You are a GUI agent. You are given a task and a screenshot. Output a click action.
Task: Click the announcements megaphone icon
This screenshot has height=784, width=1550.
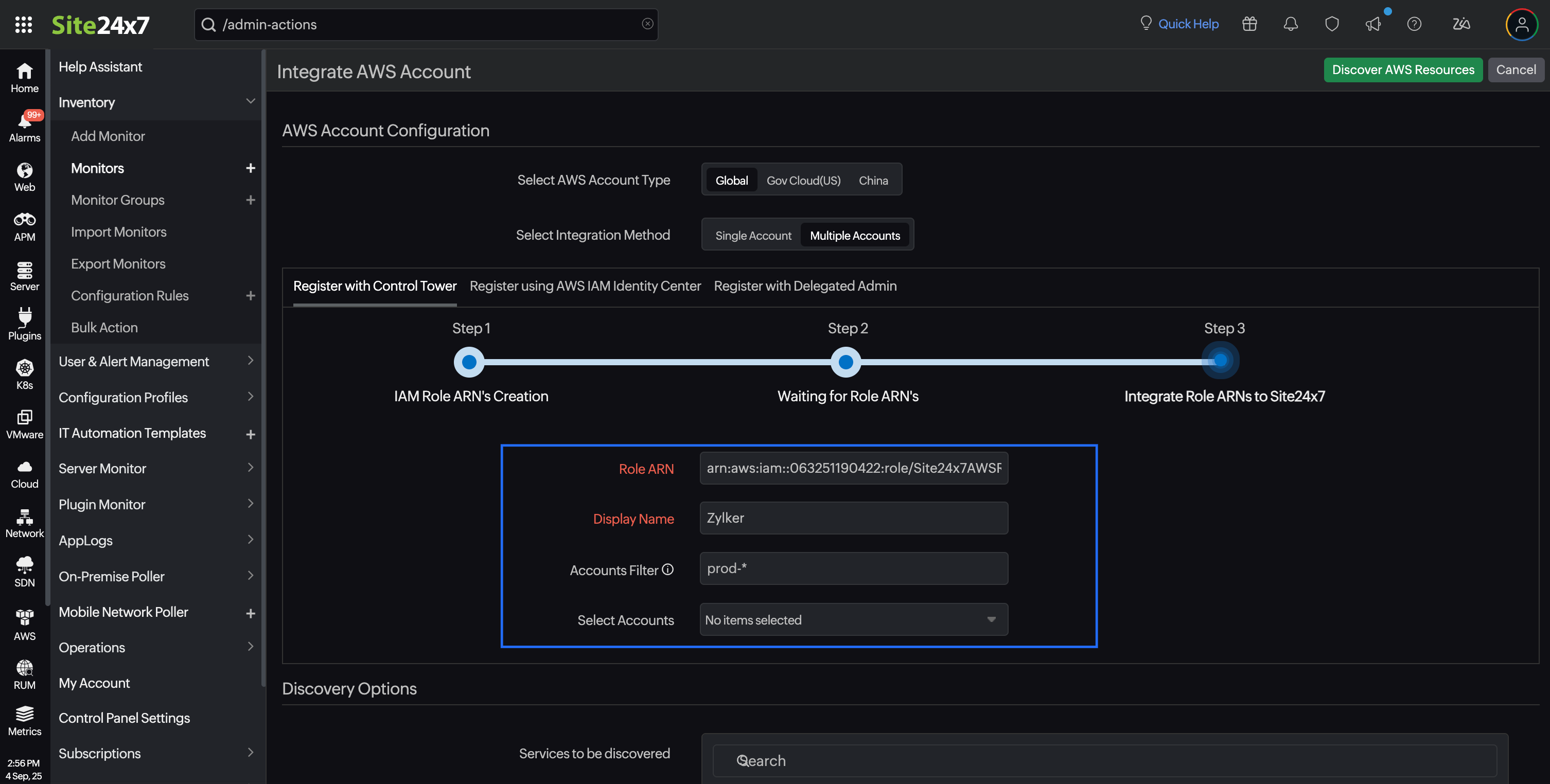1372,24
